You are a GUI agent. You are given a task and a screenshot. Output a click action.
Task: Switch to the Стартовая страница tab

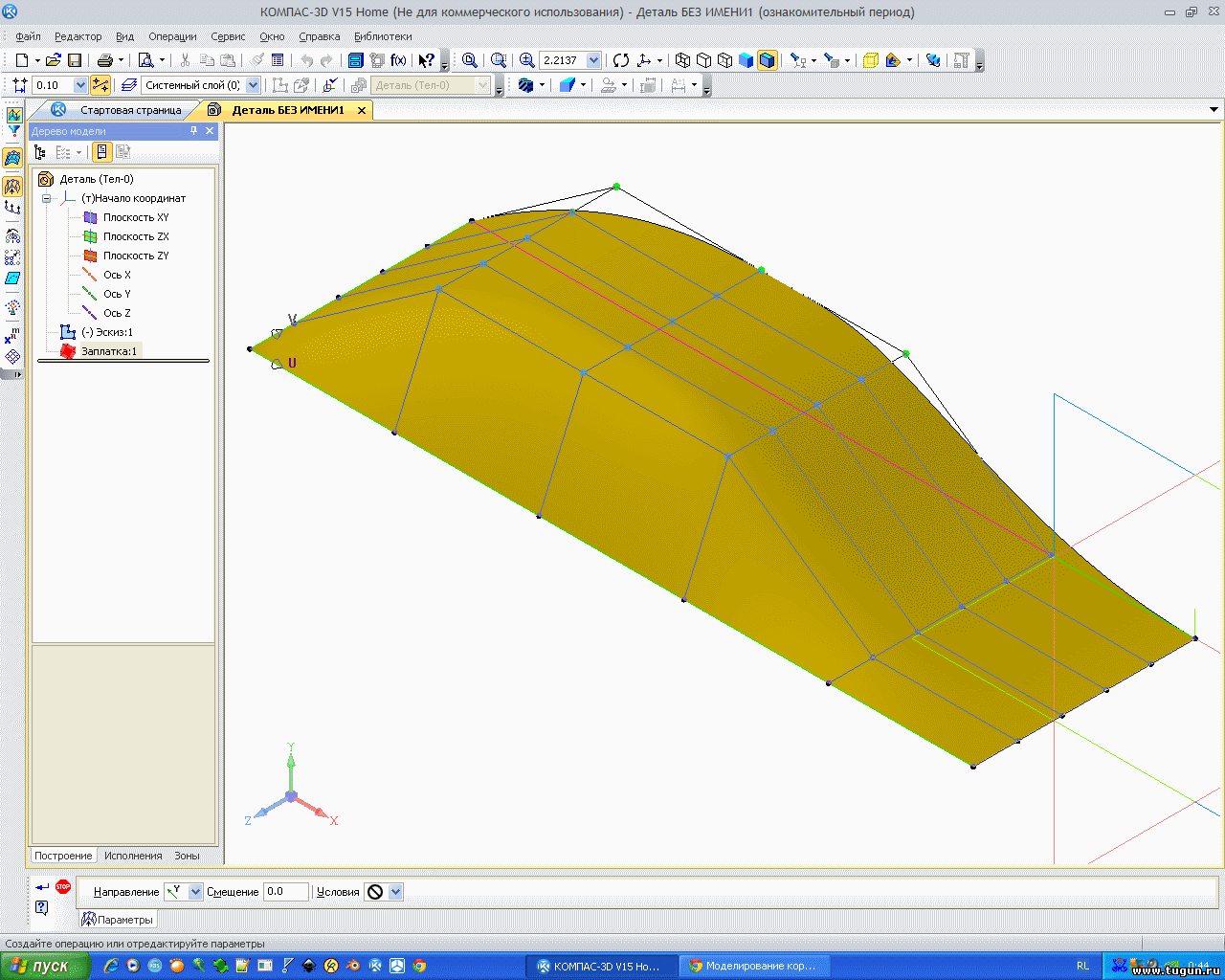(x=130, y=110)
